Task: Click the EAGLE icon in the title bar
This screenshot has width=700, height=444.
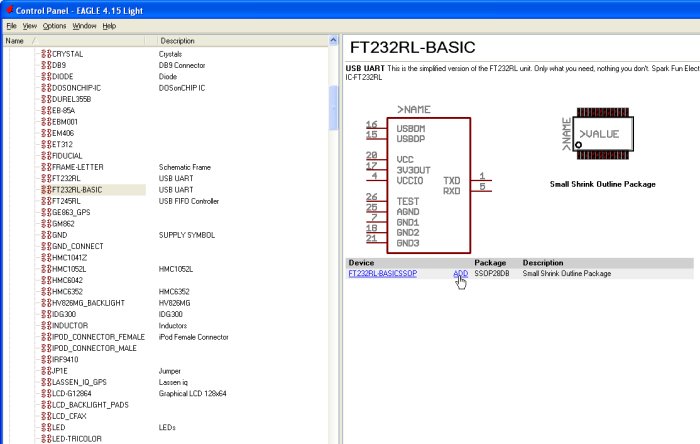Action: point(9,10)
